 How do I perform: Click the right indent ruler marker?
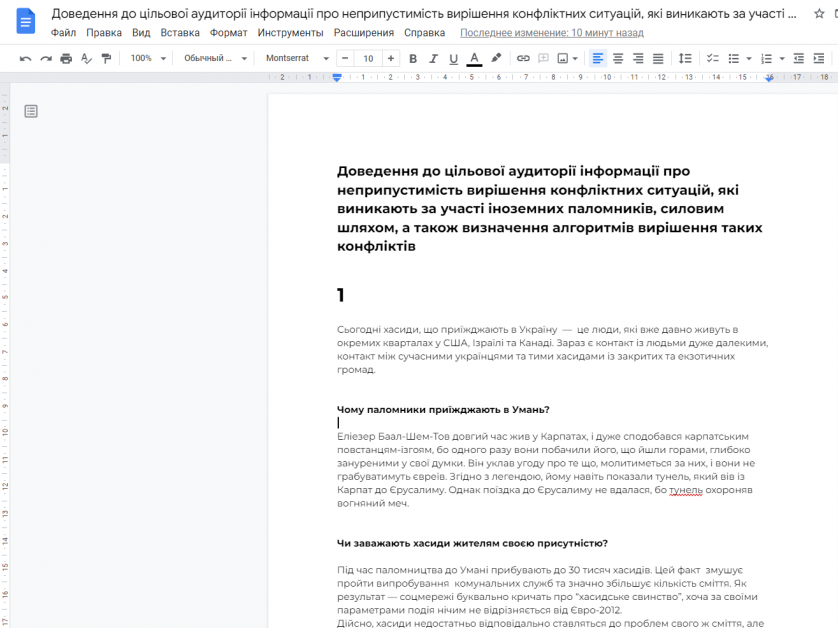[769, 78]
